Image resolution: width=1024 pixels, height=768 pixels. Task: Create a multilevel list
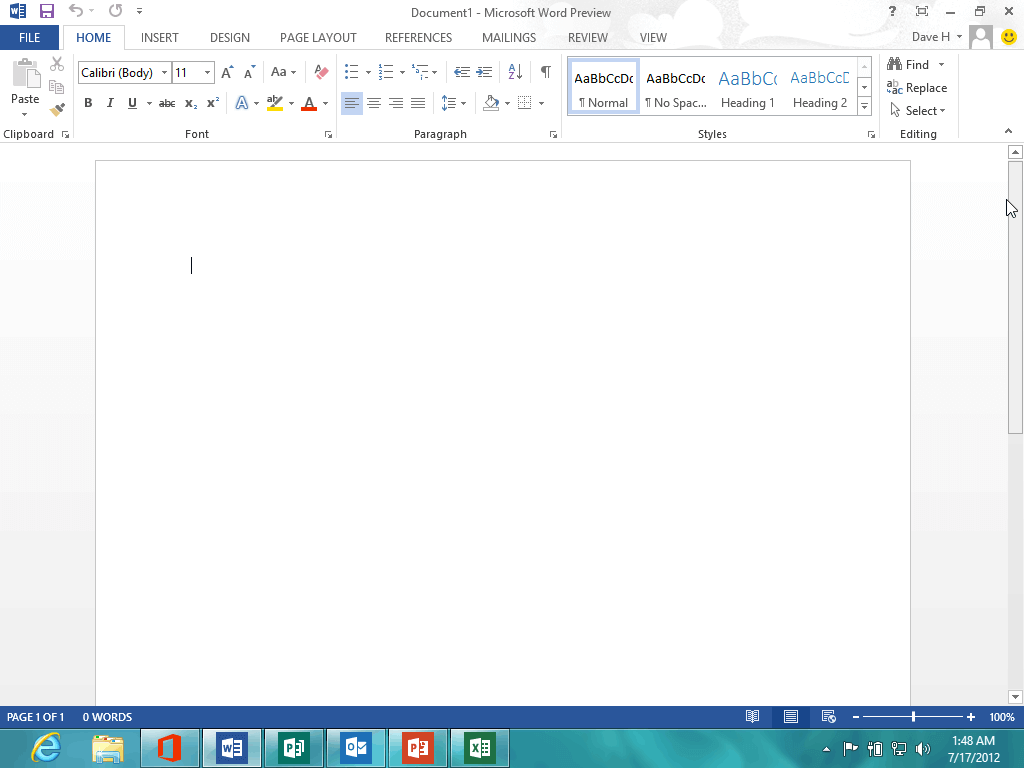coord(420,72)
